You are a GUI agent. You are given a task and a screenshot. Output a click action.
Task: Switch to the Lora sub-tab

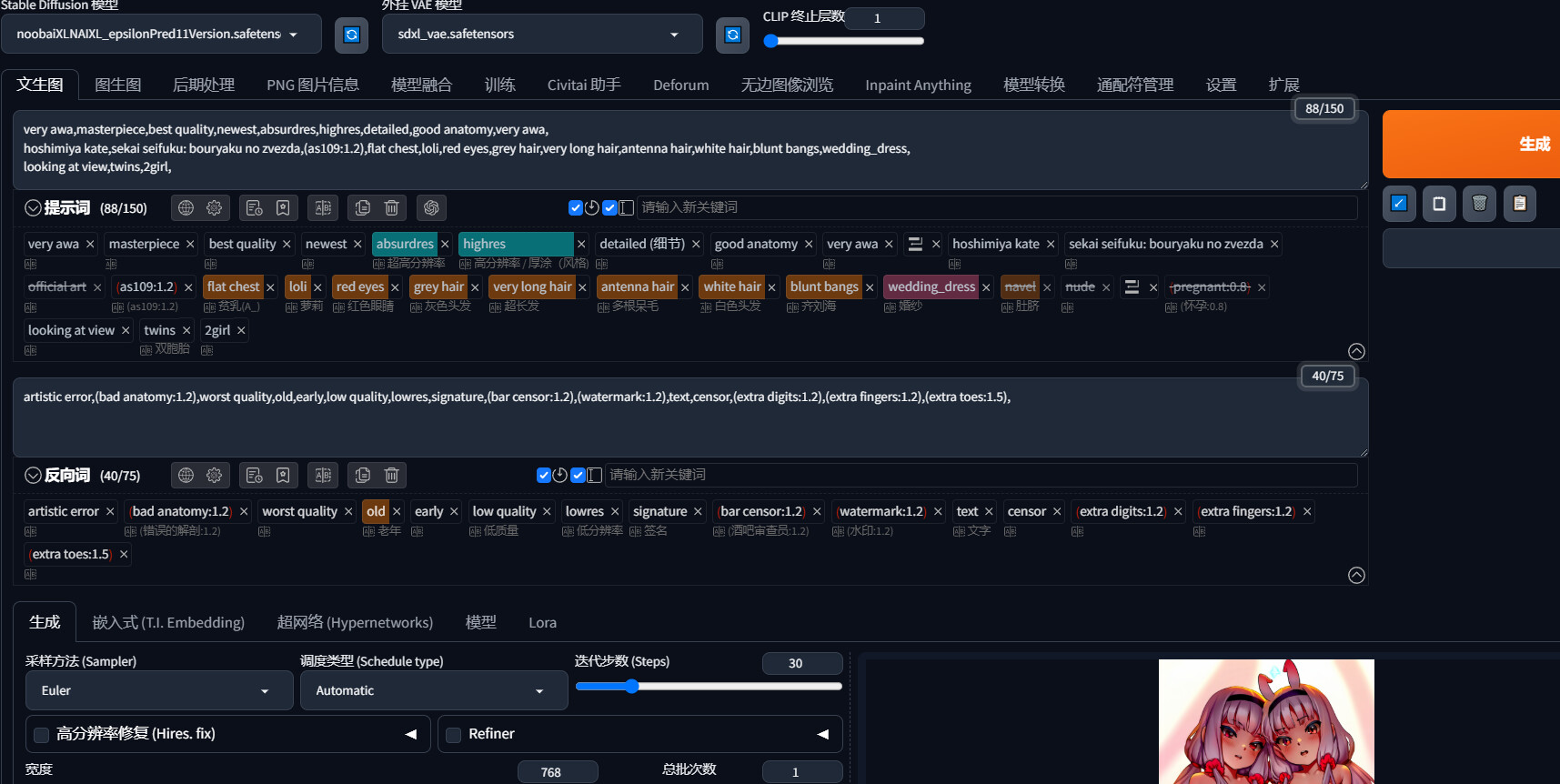(x=542, y=622)
